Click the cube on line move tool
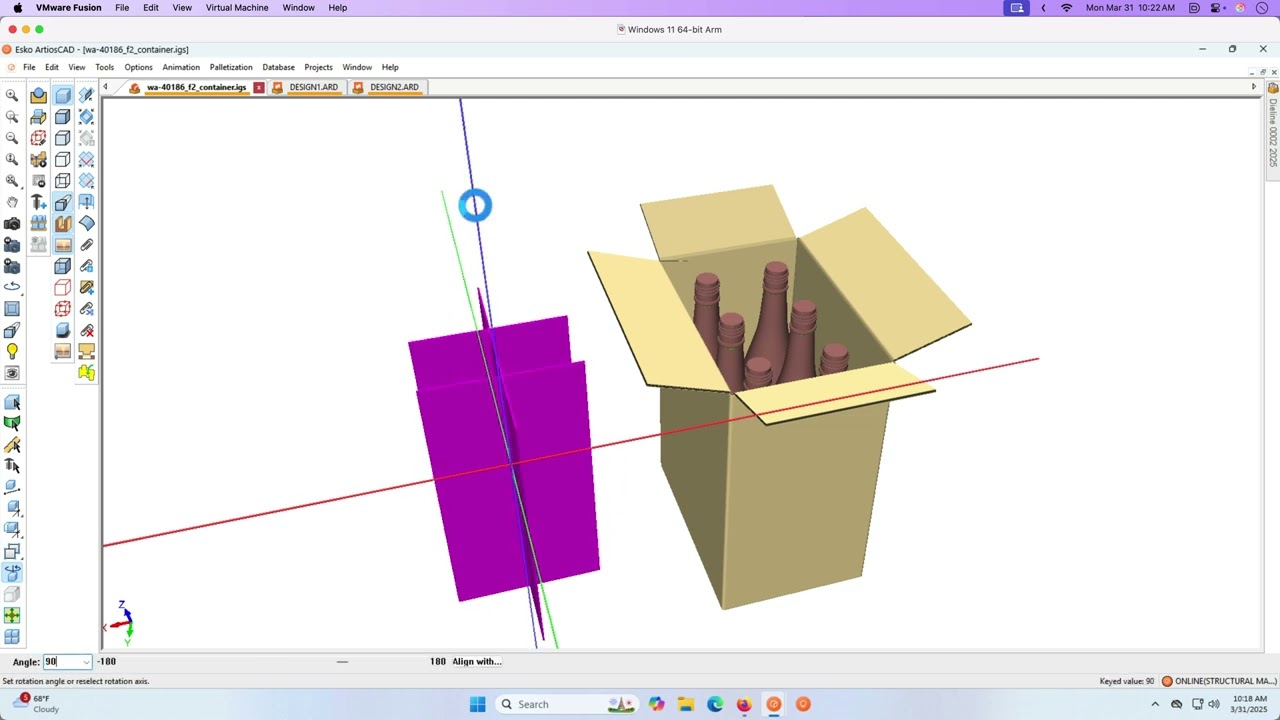The height and width of the screenshot is (720, 1280). pos(12,486)
